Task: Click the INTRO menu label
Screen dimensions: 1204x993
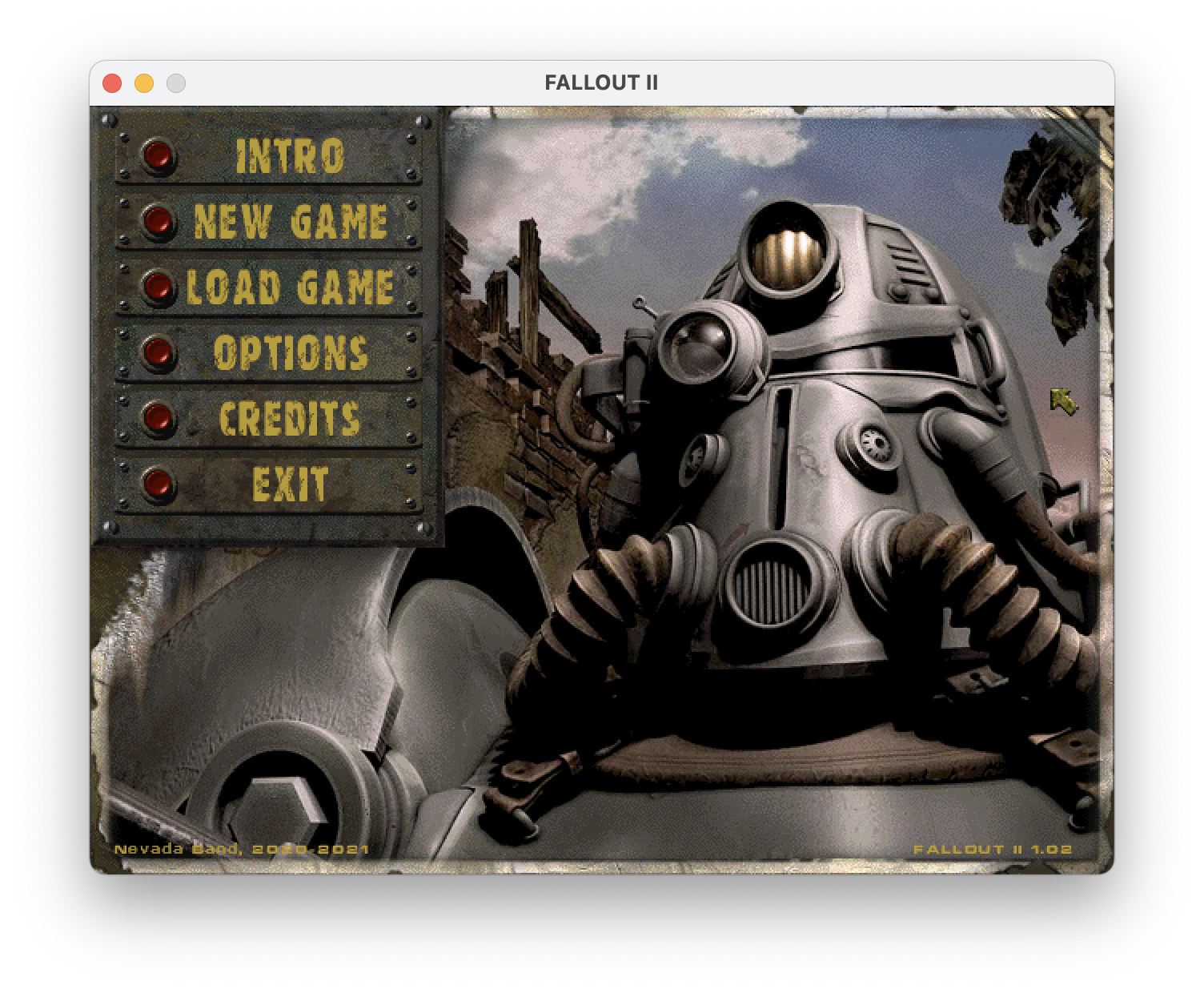Action: 290,156
